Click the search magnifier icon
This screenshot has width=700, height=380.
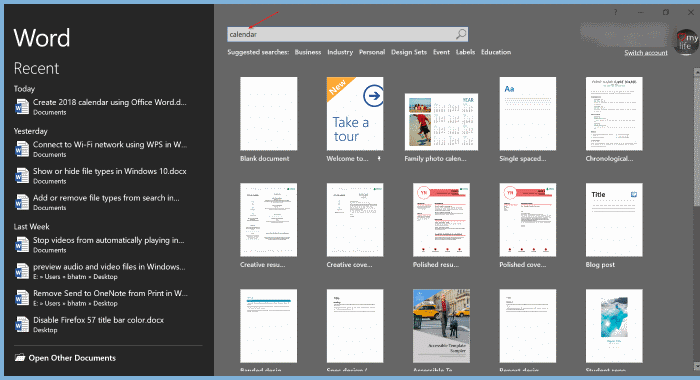[461, 34]
